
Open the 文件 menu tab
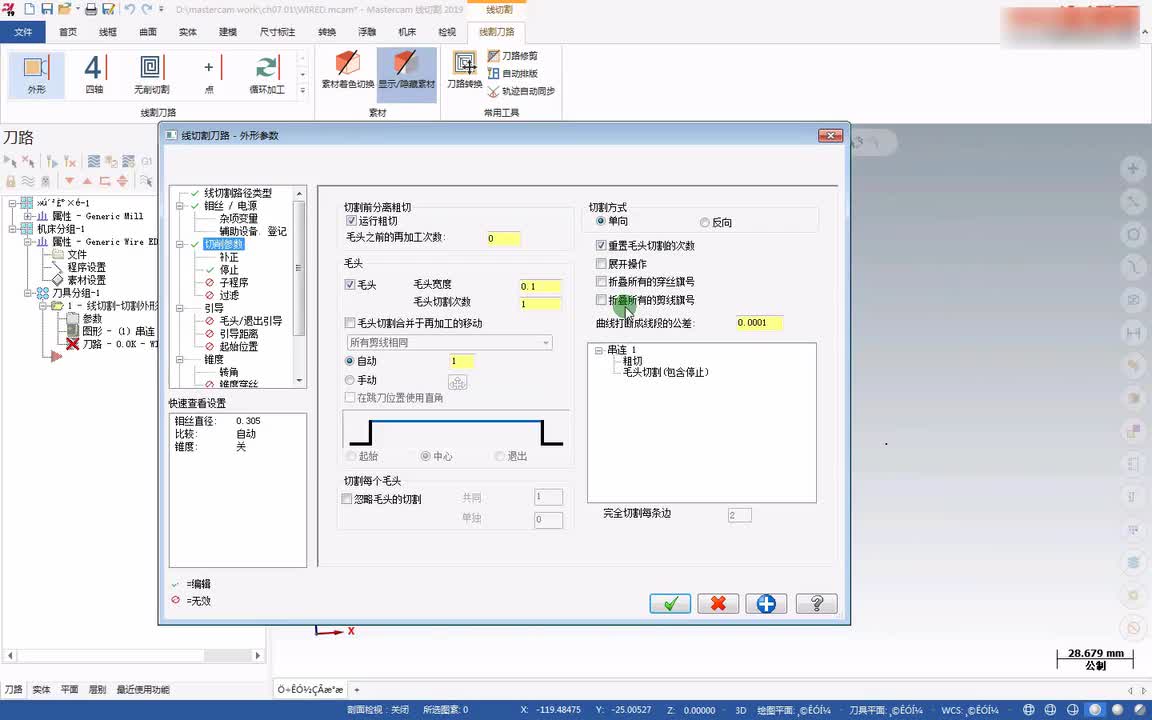(x=23, y=32)
